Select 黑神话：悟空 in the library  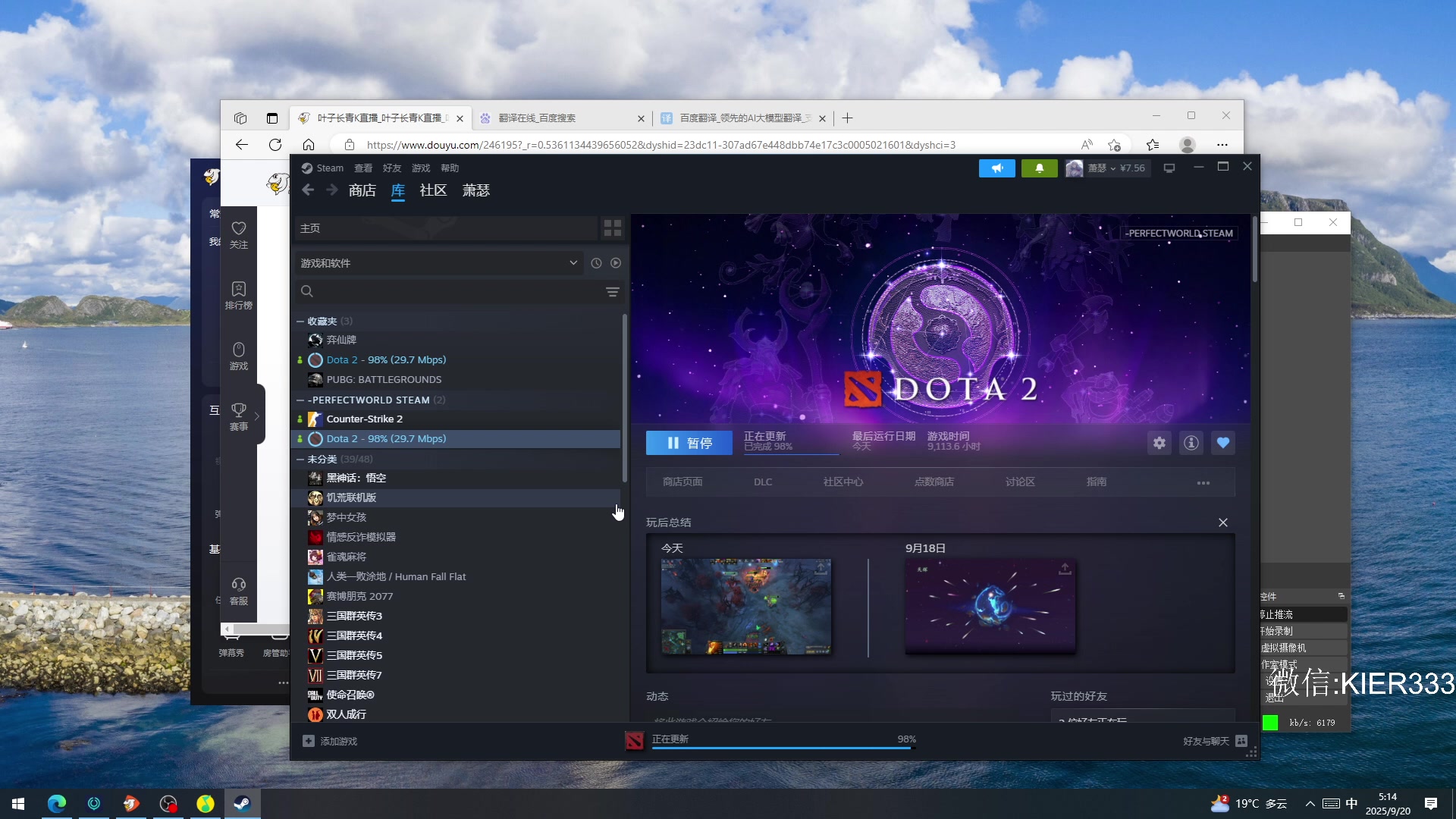pos(457,479)
